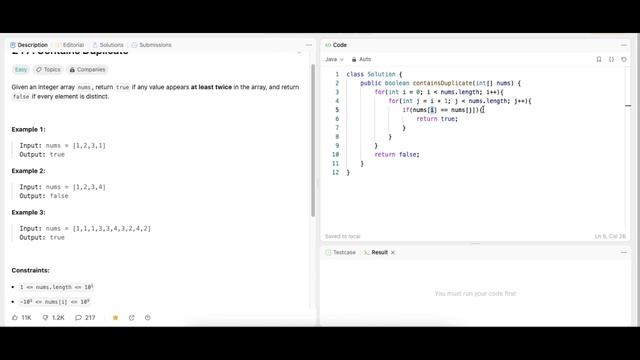Click line number 5 in editor
640x360 pixels.
tap(337, 110)
